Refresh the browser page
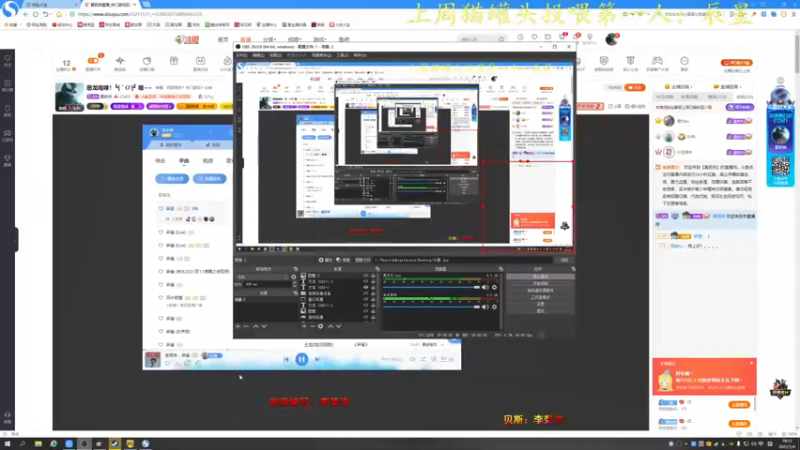Viewport: 800px width, 450px height. tap(35, 14)
